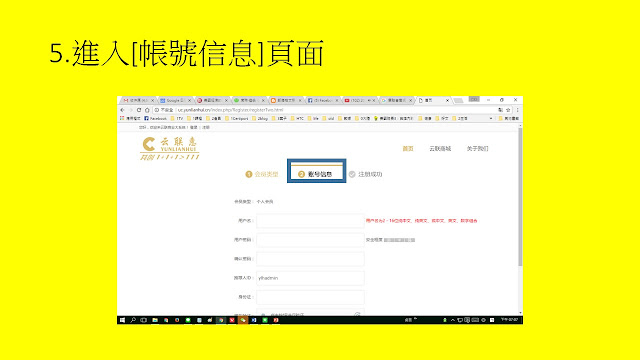Click the password strength indicator bar

tap(399, 240)
